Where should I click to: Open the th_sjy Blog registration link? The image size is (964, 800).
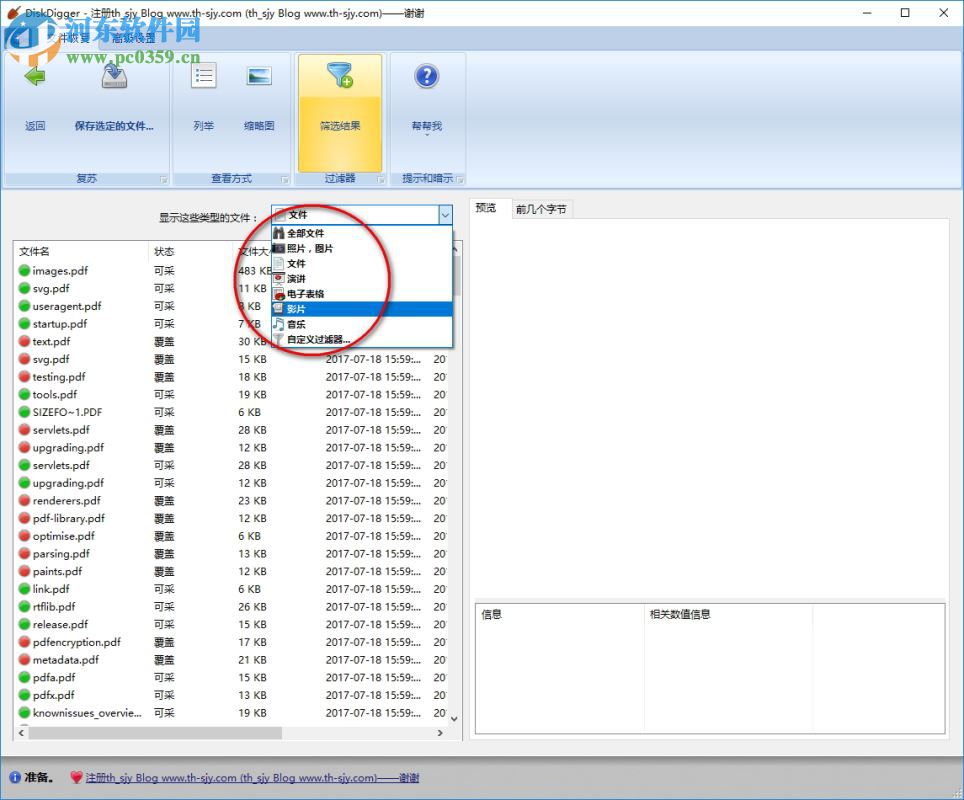(x=252, y=778)
